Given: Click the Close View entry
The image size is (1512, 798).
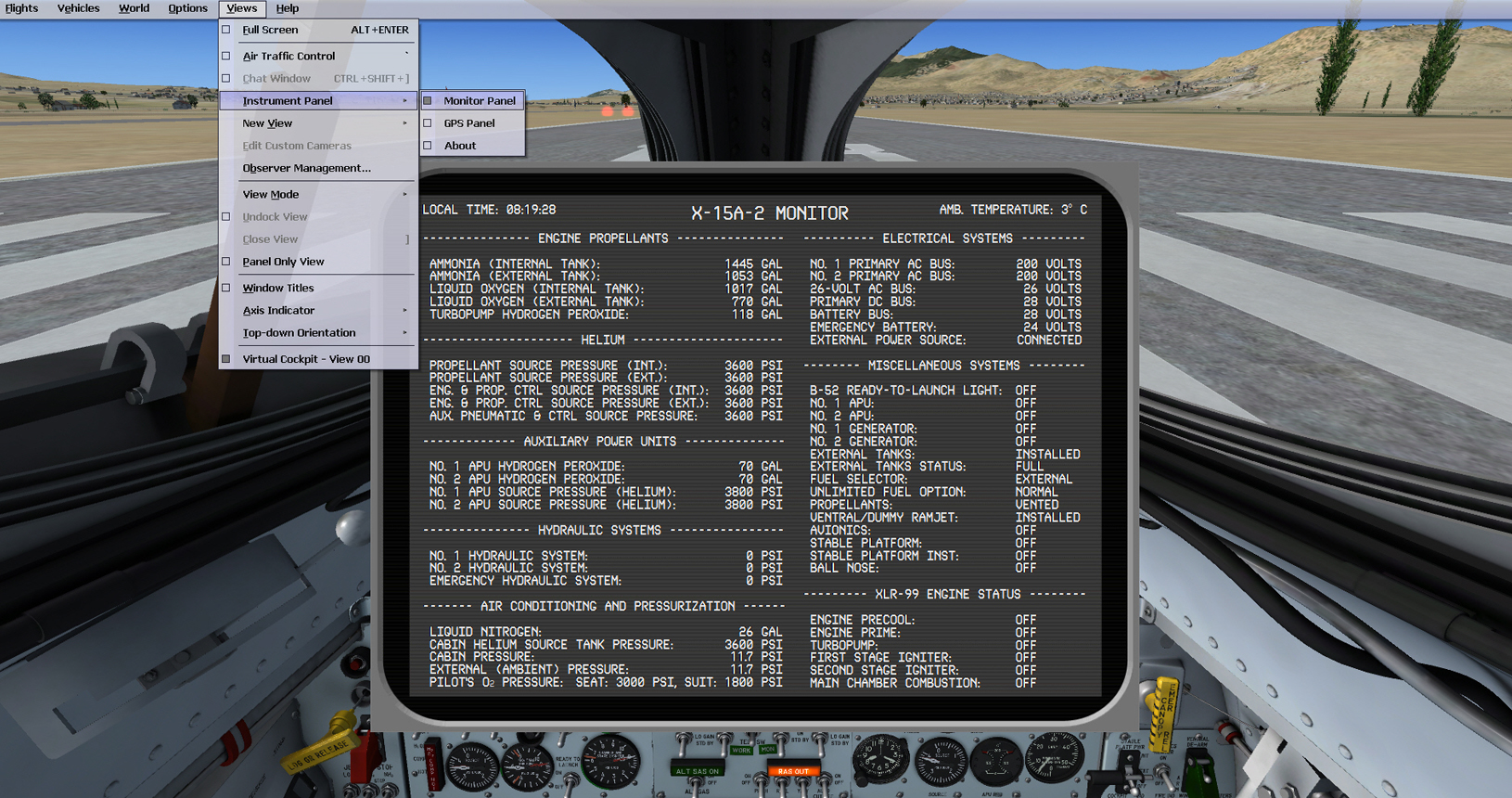Looking at the screenshot, I should click(x=270, y=239).
